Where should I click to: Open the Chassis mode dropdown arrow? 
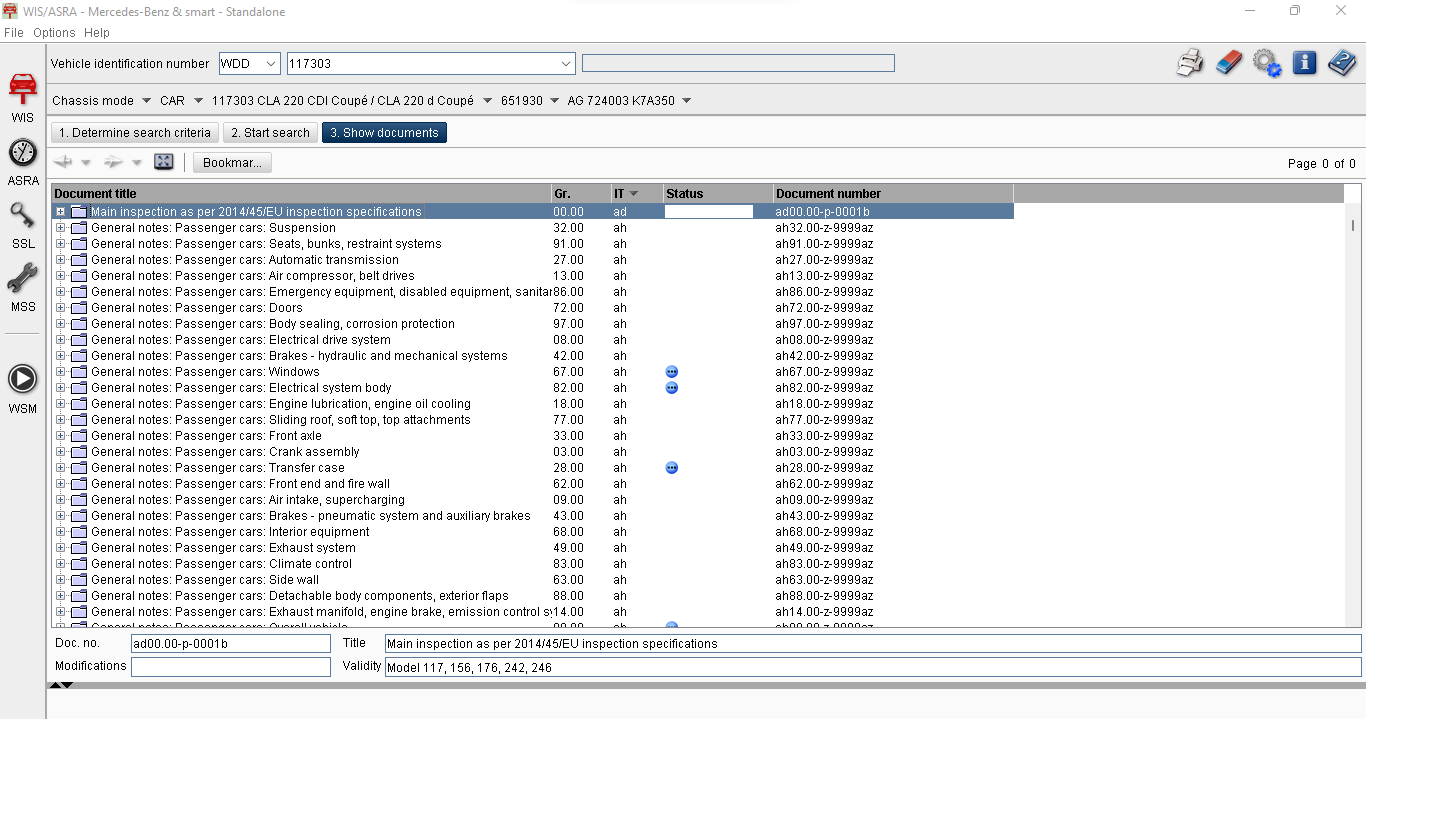[x=147, y=101]
